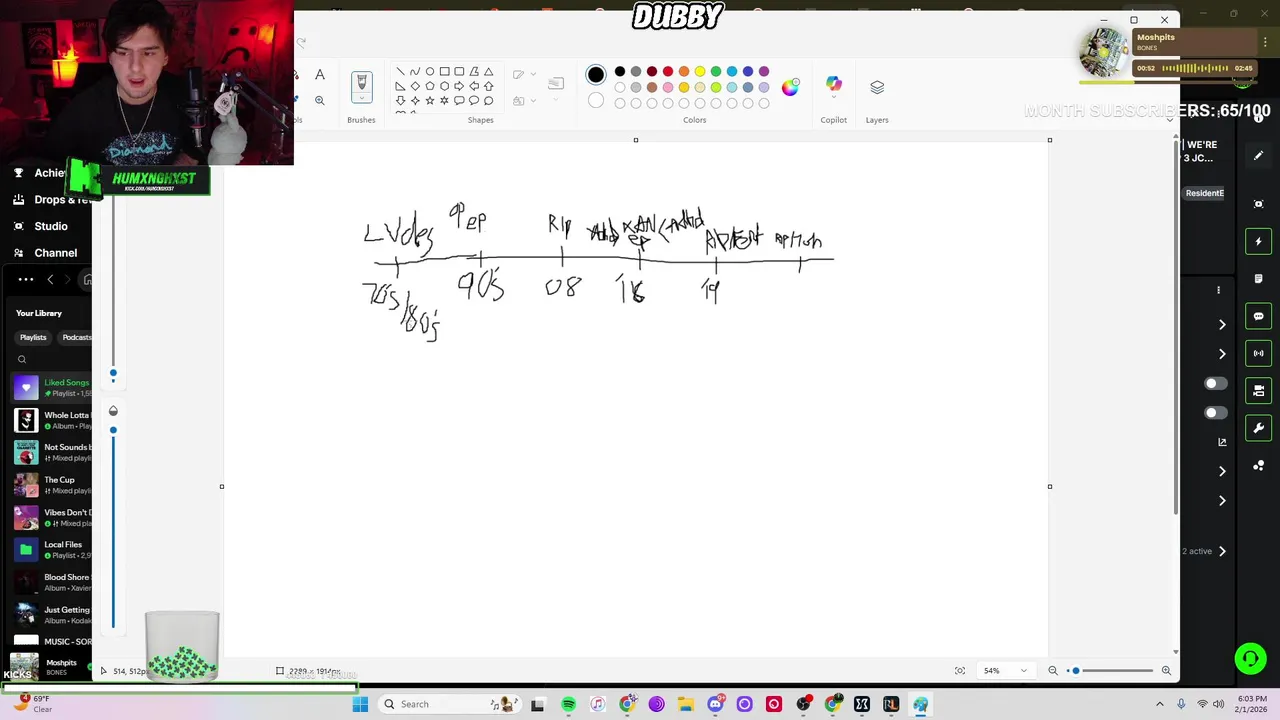
Task: Expand the '2 active' chevron
Action: coord(1222,551)
